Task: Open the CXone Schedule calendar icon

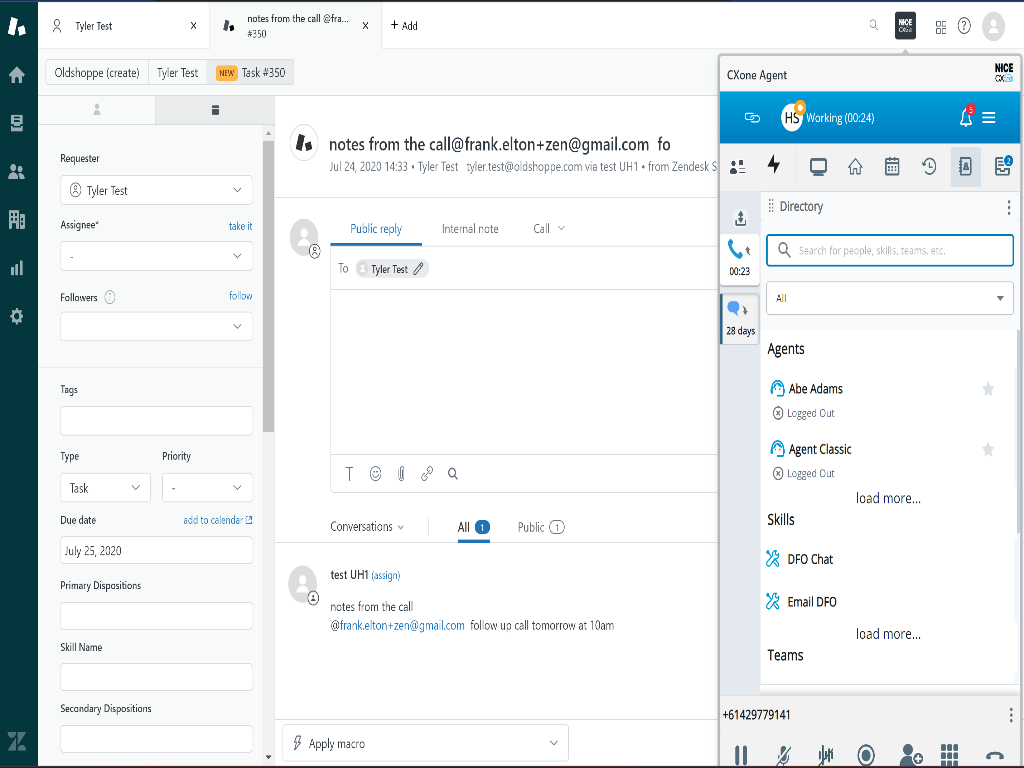Action: [892, 167]
